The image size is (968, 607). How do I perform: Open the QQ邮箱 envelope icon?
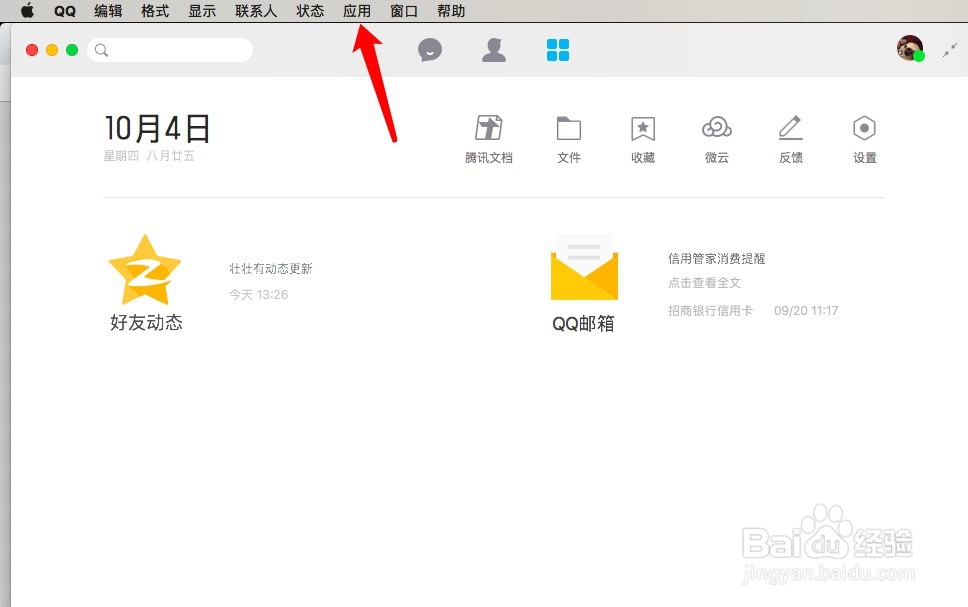tap(584, 267)
